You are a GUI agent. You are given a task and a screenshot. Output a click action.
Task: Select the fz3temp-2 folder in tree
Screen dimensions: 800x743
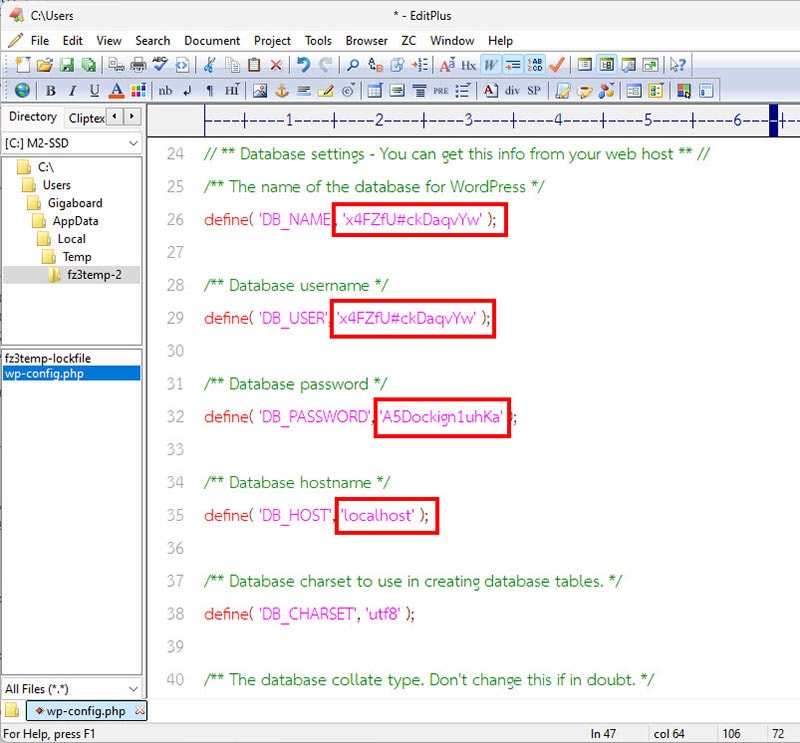tap(94, 275)
